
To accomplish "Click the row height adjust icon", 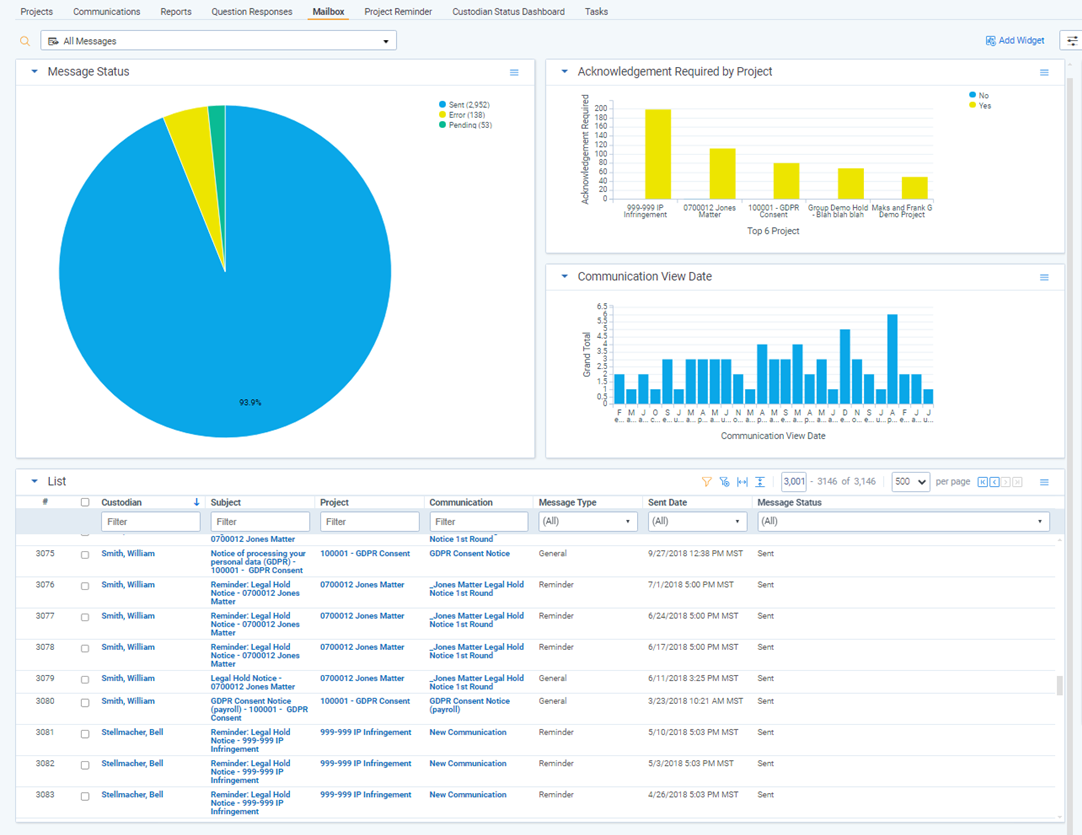I will 760,482.
